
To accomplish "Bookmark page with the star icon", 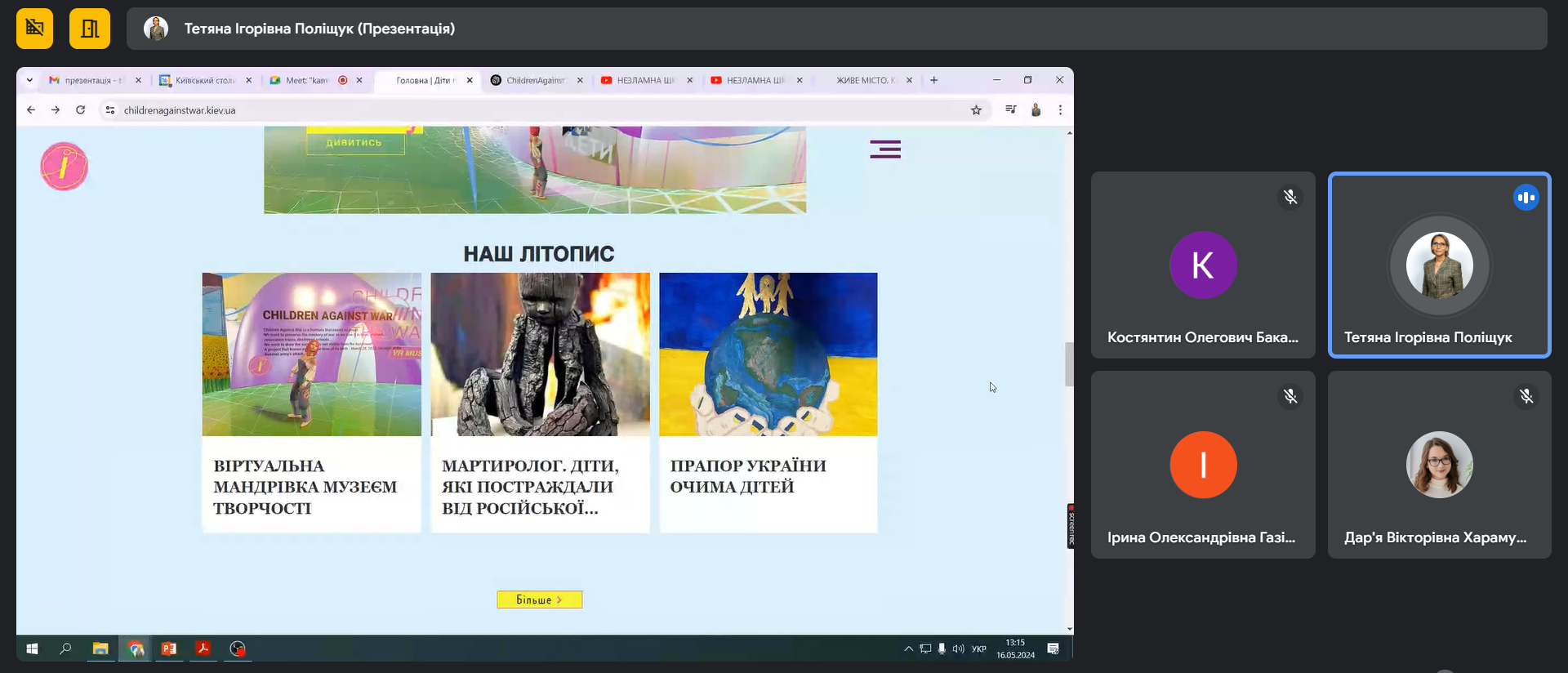I will [976, 110].
